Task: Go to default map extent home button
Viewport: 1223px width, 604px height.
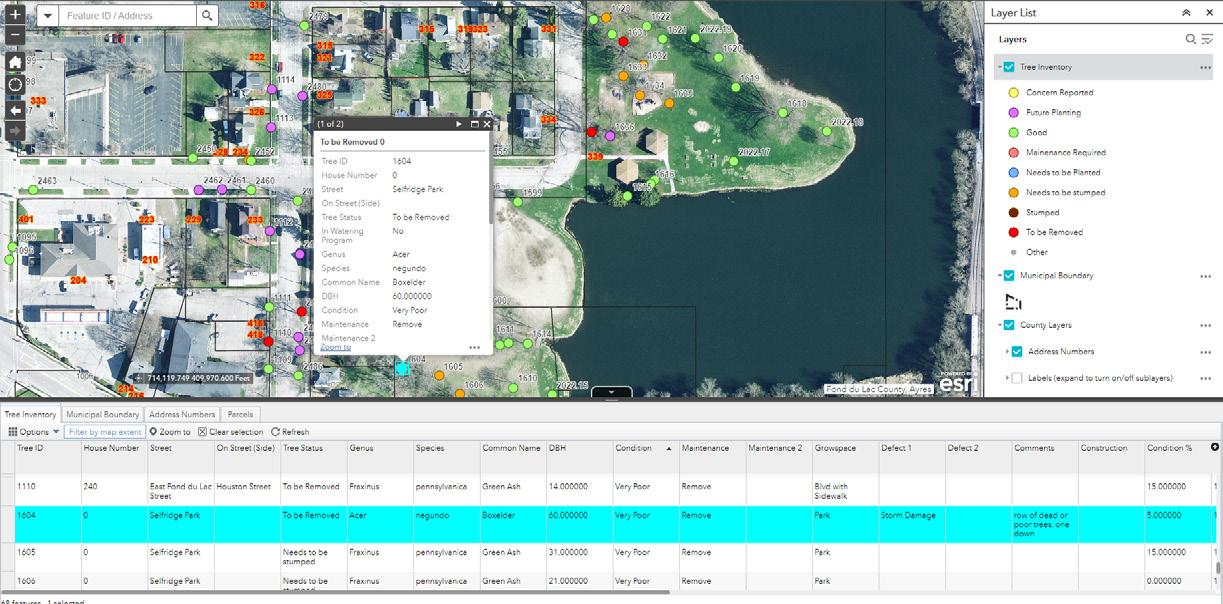Action: coord(15,62)
